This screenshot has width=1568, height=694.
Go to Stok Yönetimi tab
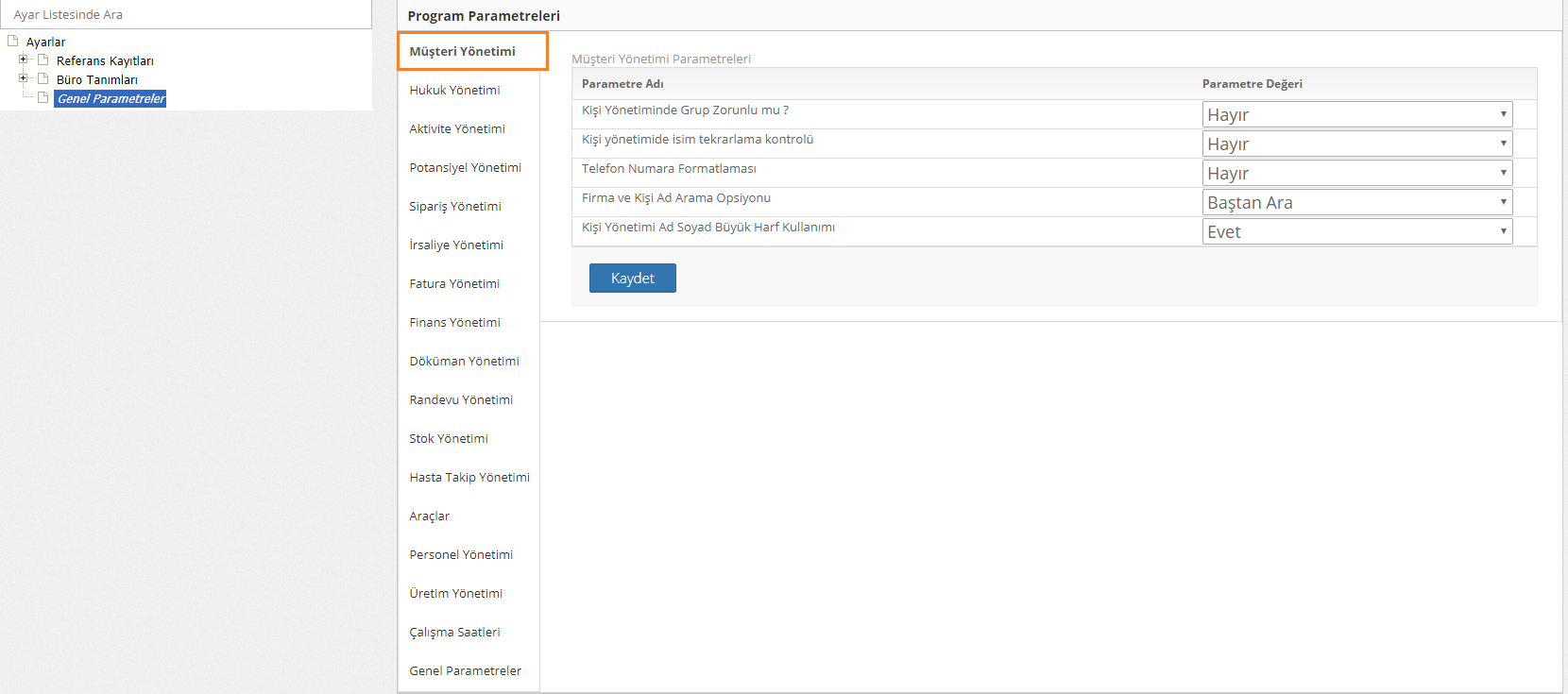[x=449, y=439]
